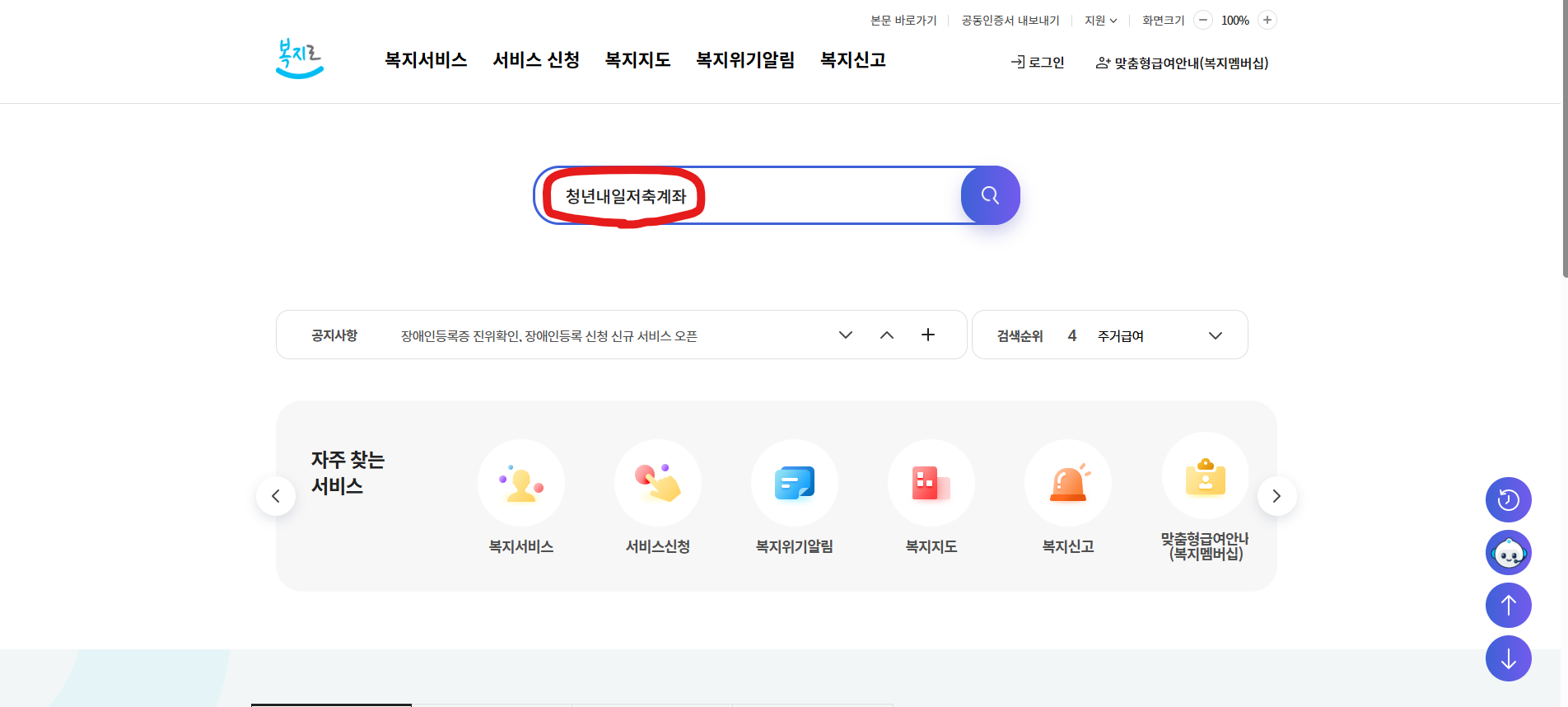This screenshot has width=1568, height=707.
Task: Click the 주거급여 ranked search term
Action: point(1121,336)
